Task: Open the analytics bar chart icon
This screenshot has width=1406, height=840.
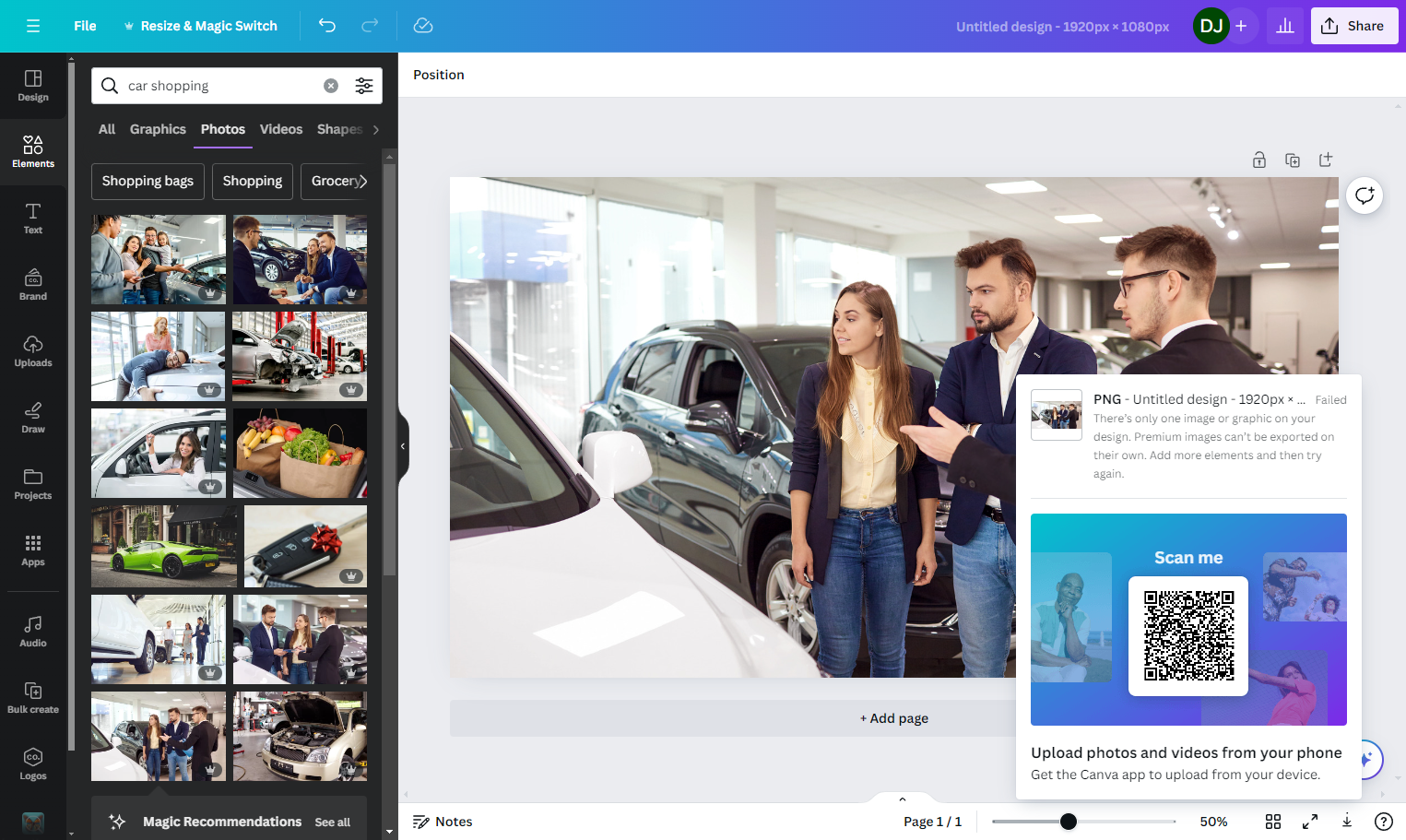Action: 1285,26
